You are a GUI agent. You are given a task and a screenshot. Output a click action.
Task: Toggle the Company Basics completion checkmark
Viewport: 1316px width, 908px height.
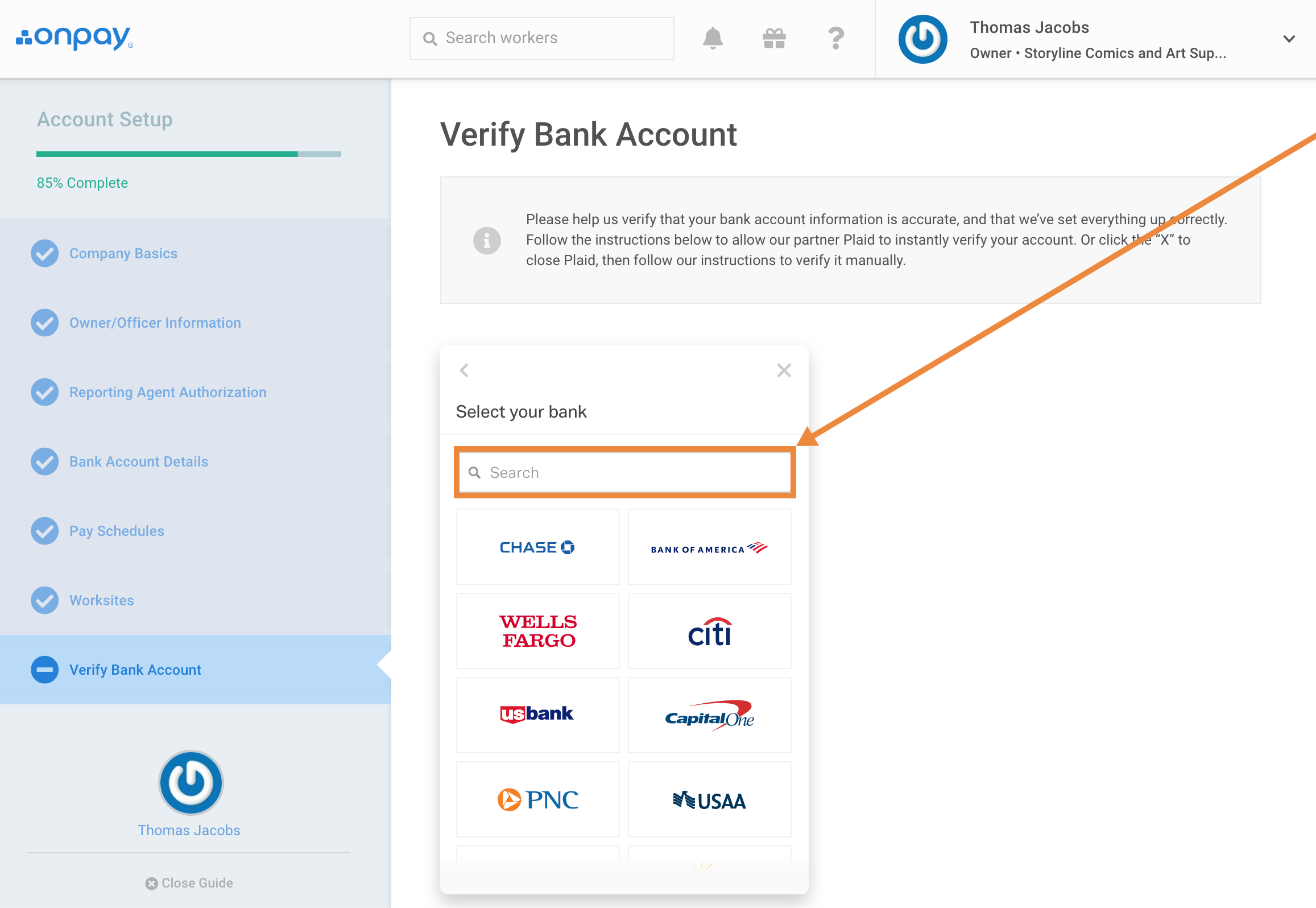[x=45, y=253]
